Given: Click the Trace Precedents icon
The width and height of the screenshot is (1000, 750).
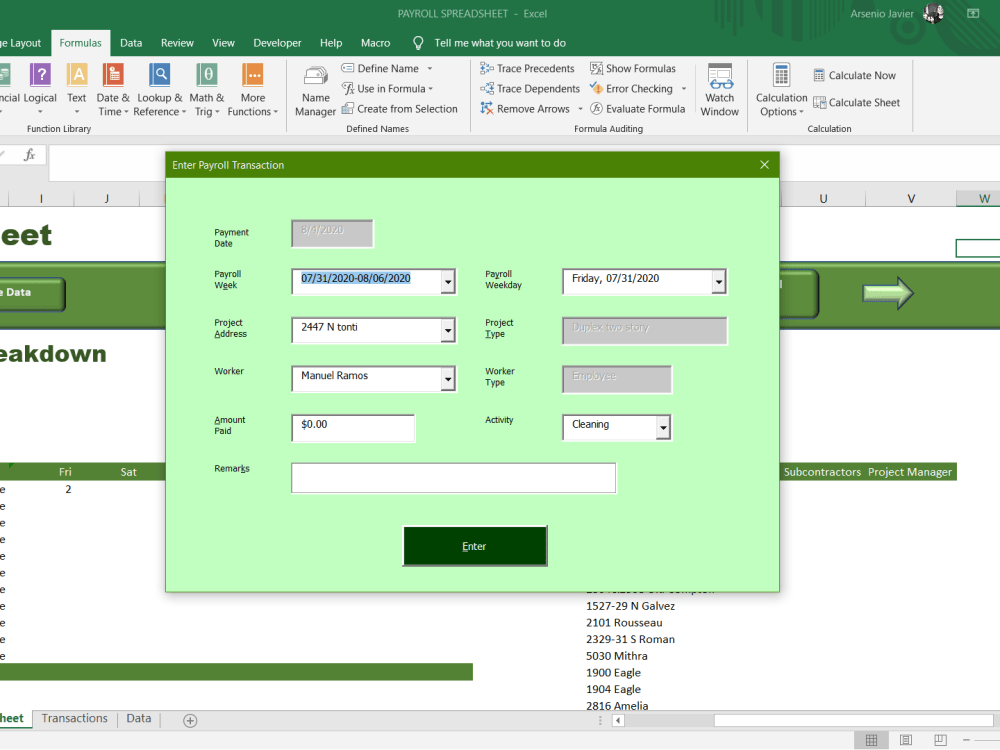Looking at the screenshot, I should [x=530, y=68].
